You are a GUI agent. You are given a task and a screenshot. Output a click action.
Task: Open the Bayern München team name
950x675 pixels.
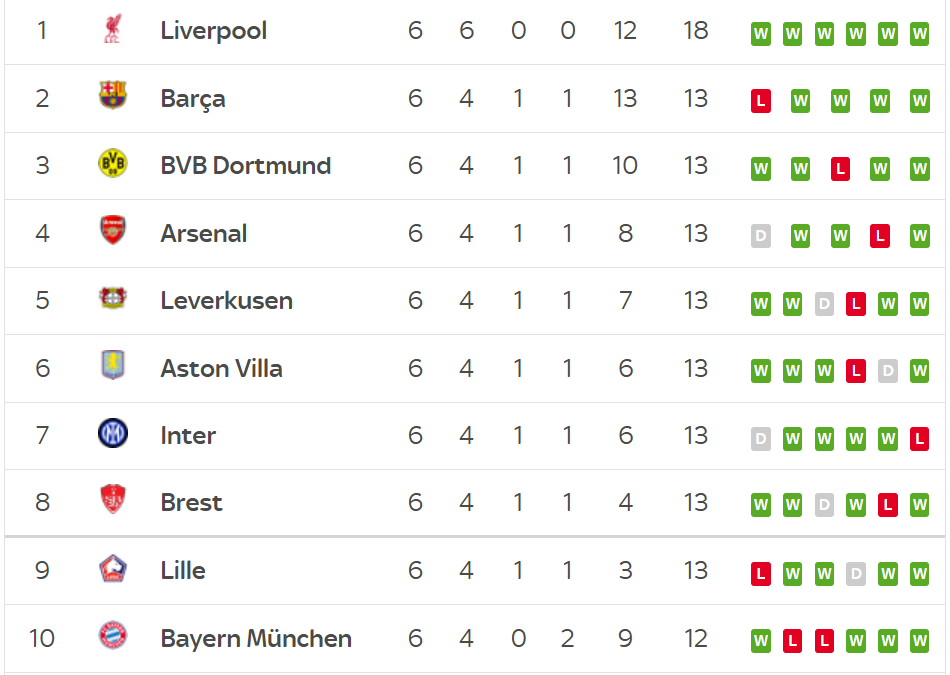point(256,638)
